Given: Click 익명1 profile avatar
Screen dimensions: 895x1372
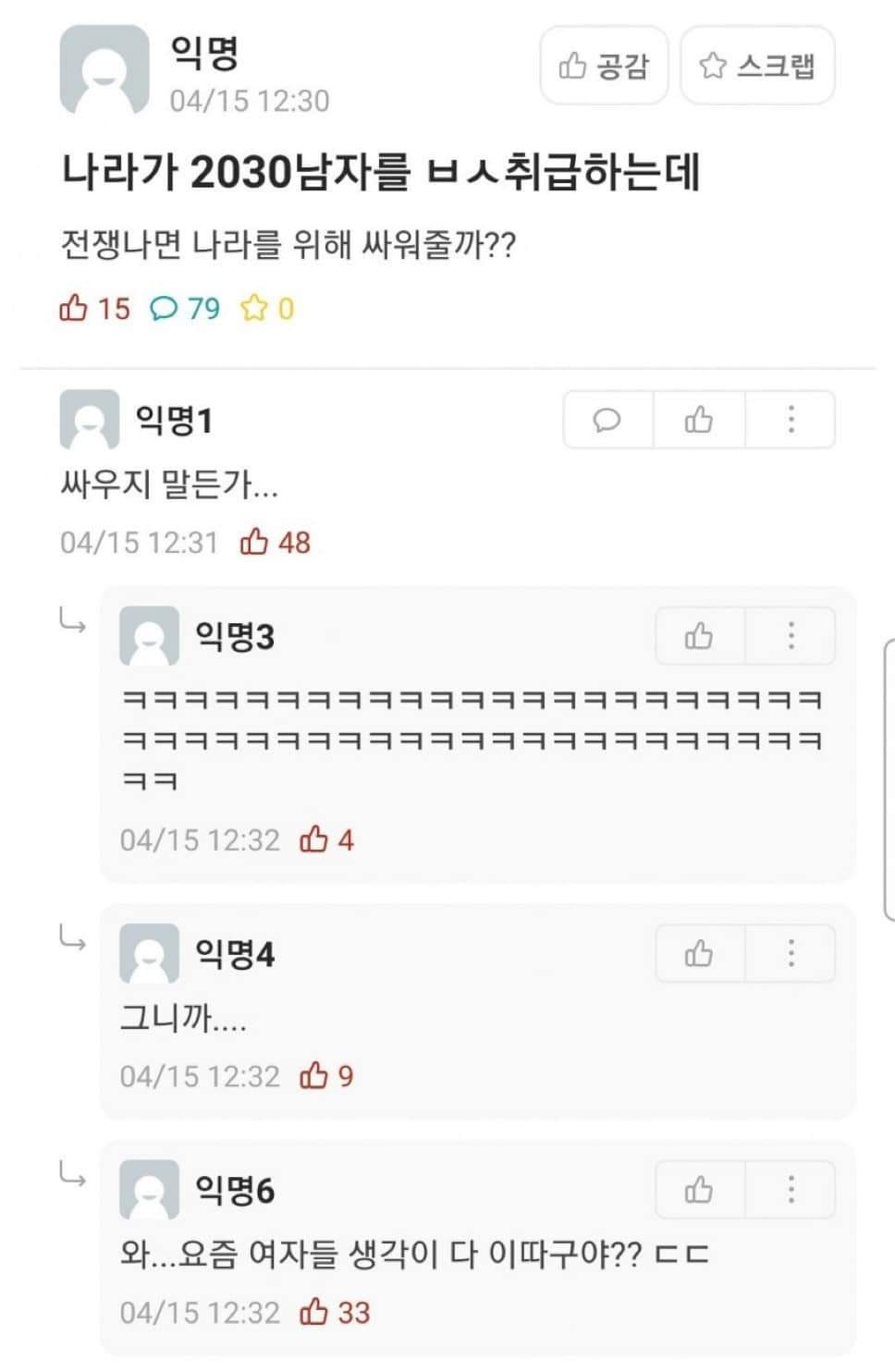Looking at the screenshot, I should point(89,420).
